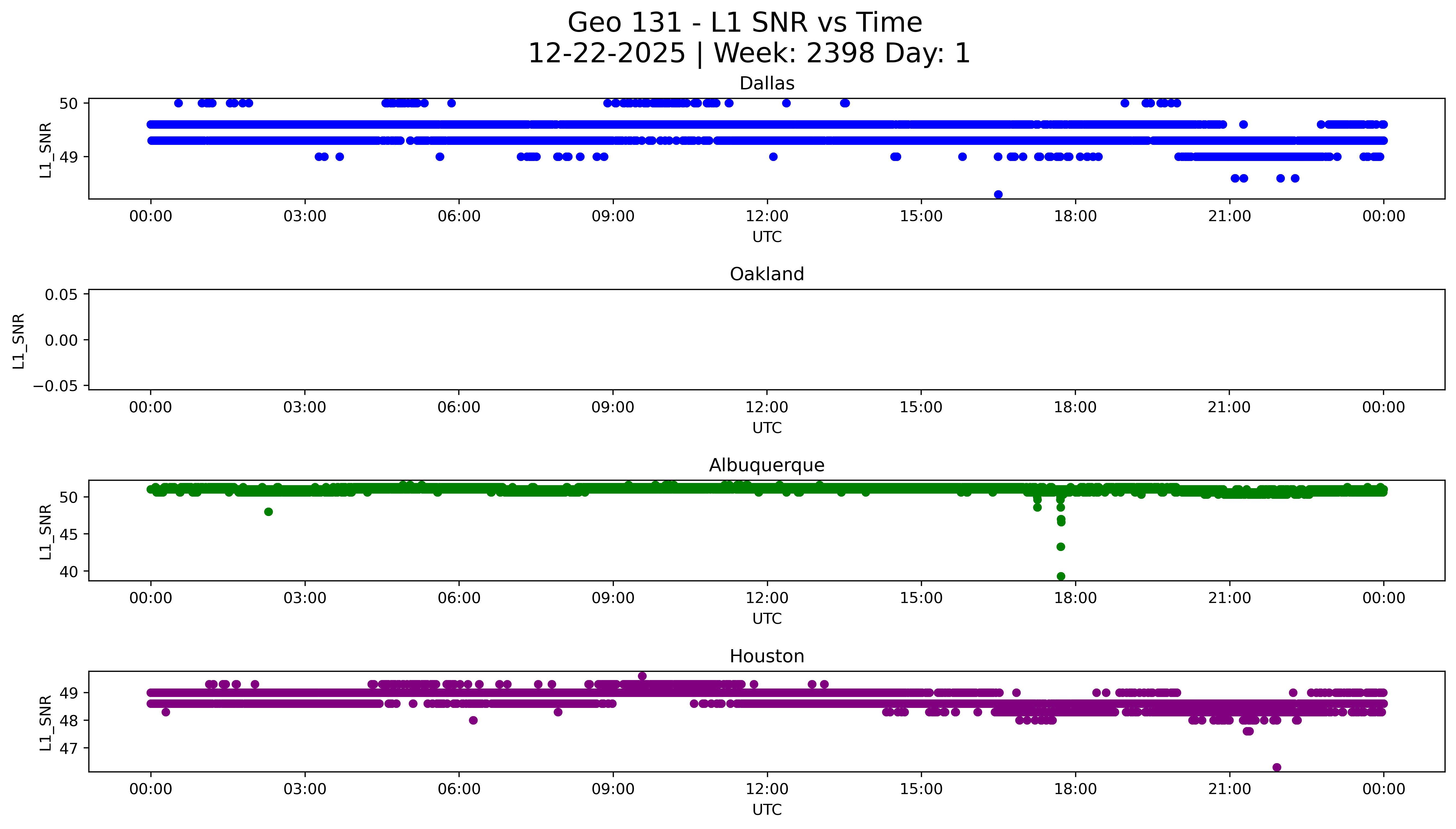Click the 45 y-axis tick in the Albuquerque plot

[x=68, y=534]
